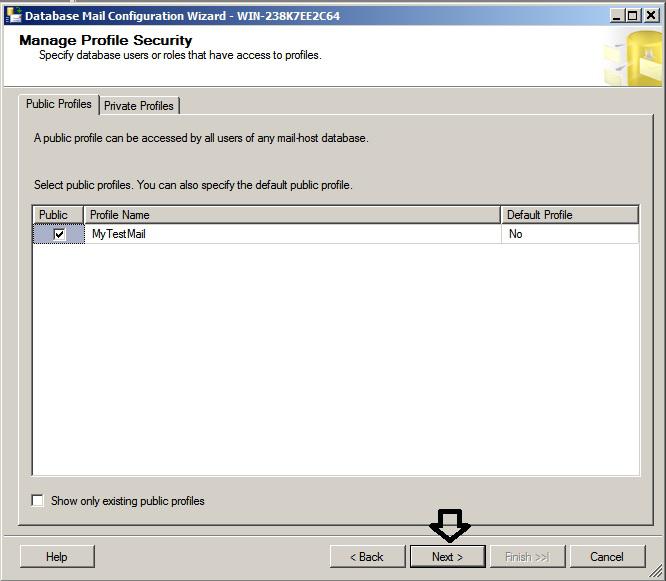The width and height of the screenshot is (666, 581).
Task: Go back with the Back button
Action: tap(367, 557)
